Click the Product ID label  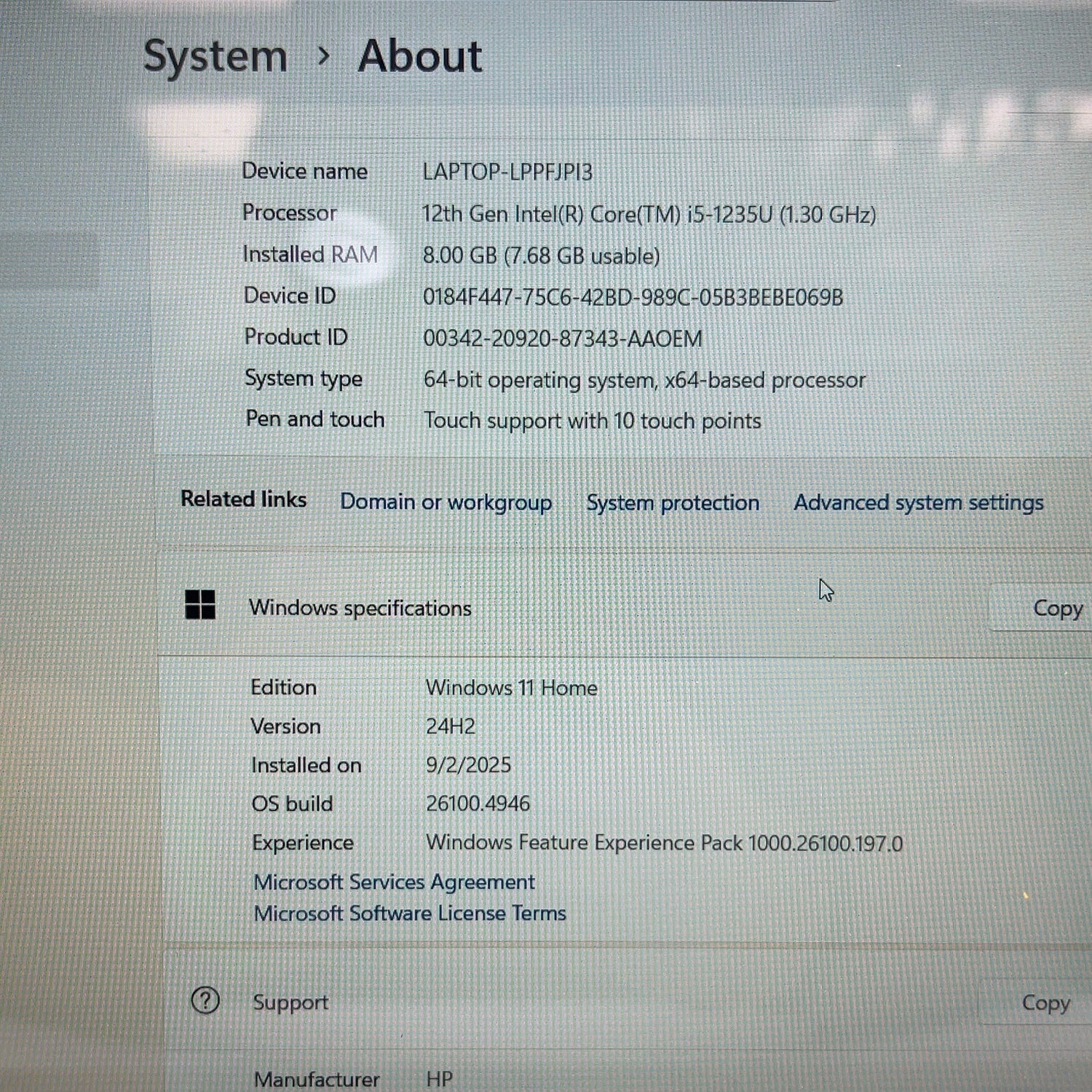(296, 337)
